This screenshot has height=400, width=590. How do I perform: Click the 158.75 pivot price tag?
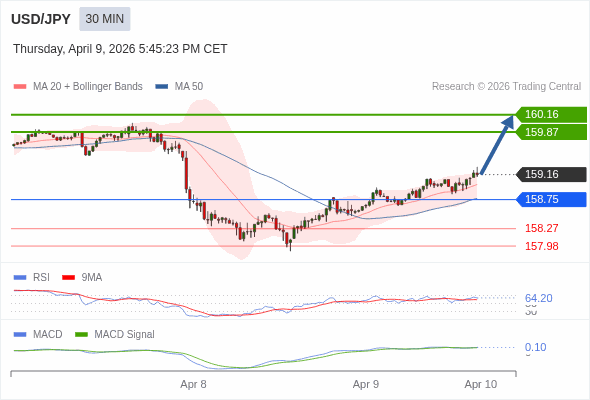[551, 199]
